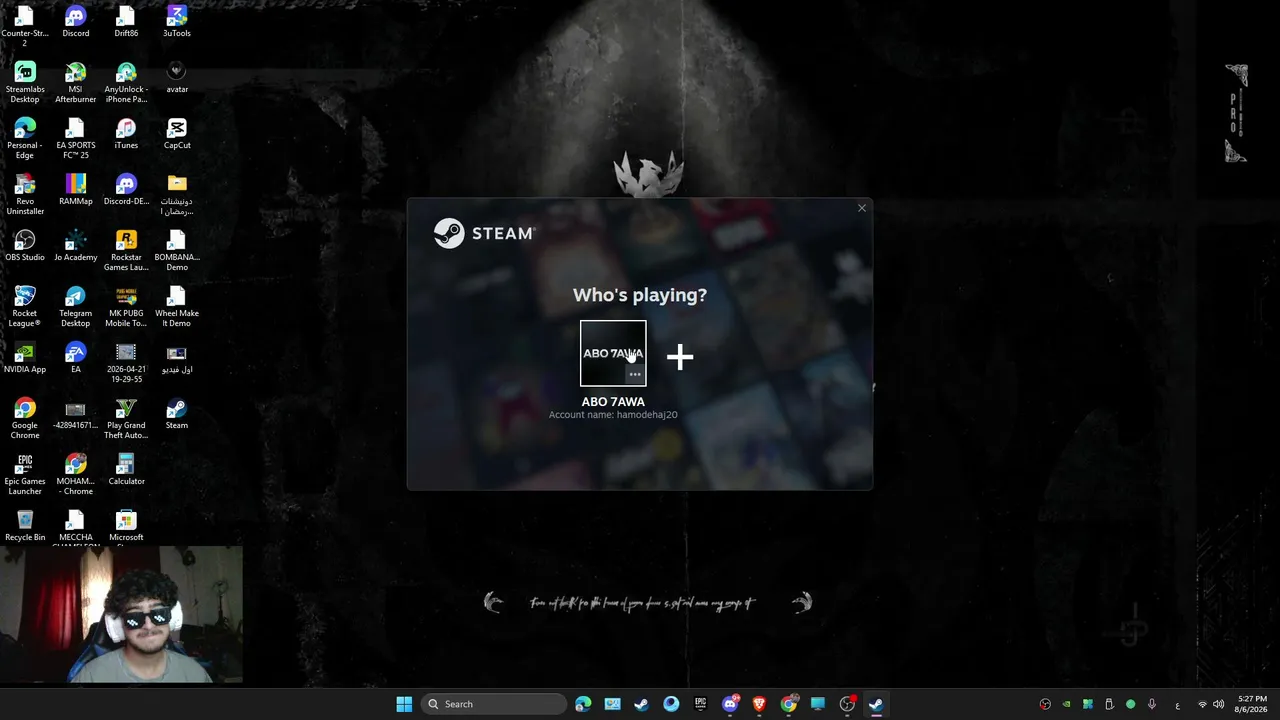Open the MOHAM... - Chrome desktop shortcut
The image size is (1280, 720).
[x=75, y=475]
